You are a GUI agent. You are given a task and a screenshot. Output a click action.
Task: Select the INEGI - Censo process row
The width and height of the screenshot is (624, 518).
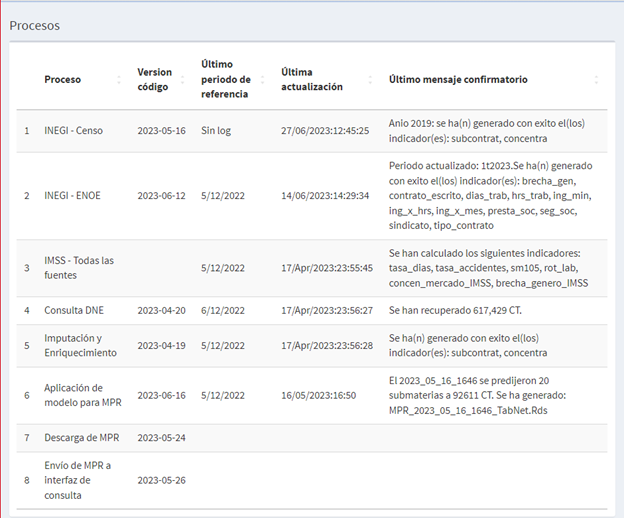[x=73, y=130]
